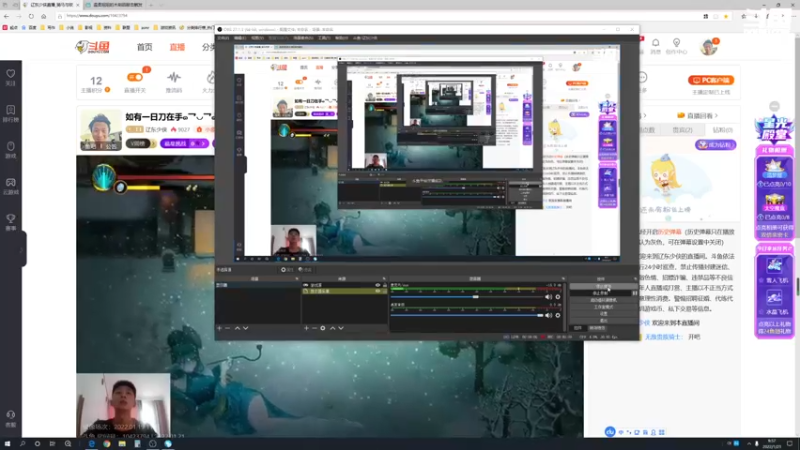Mute the first mixer audio track
The height and width of the screenshot is (450, 800).
548,297
